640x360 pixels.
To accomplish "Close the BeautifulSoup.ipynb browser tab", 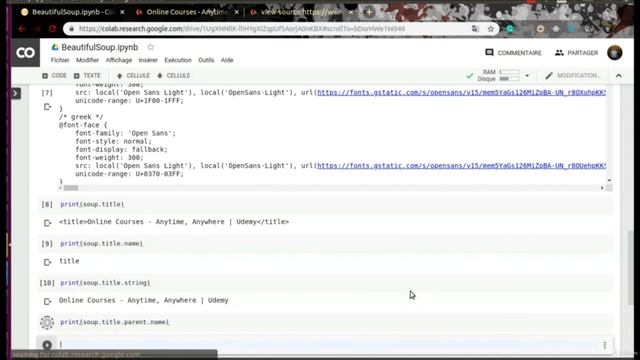I will click(122, 12).
